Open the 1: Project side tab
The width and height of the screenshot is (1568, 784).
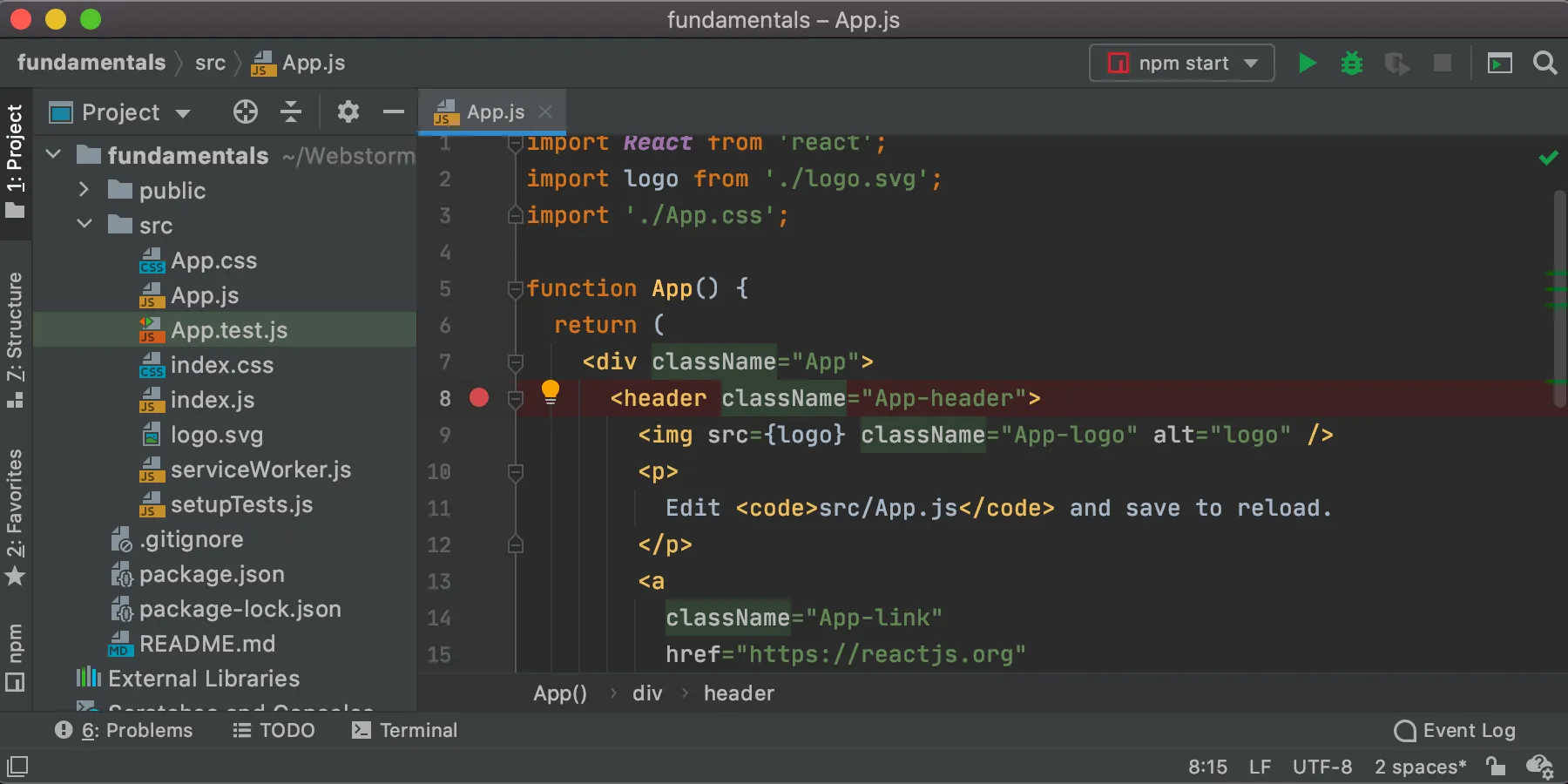coord(16,162)
